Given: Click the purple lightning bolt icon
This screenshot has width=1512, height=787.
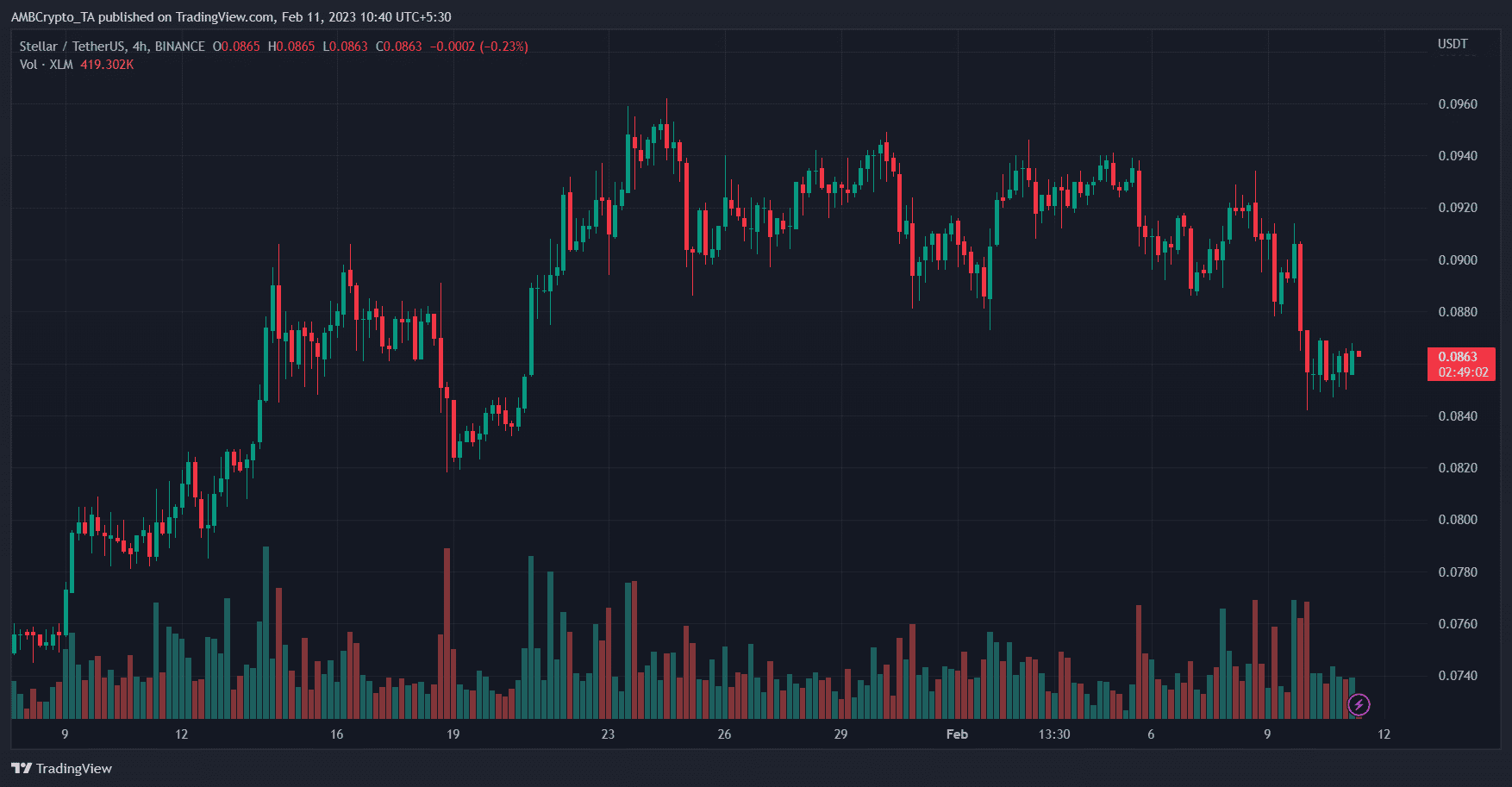Looking at the screenshot, I should click(x=1359, y=705).
